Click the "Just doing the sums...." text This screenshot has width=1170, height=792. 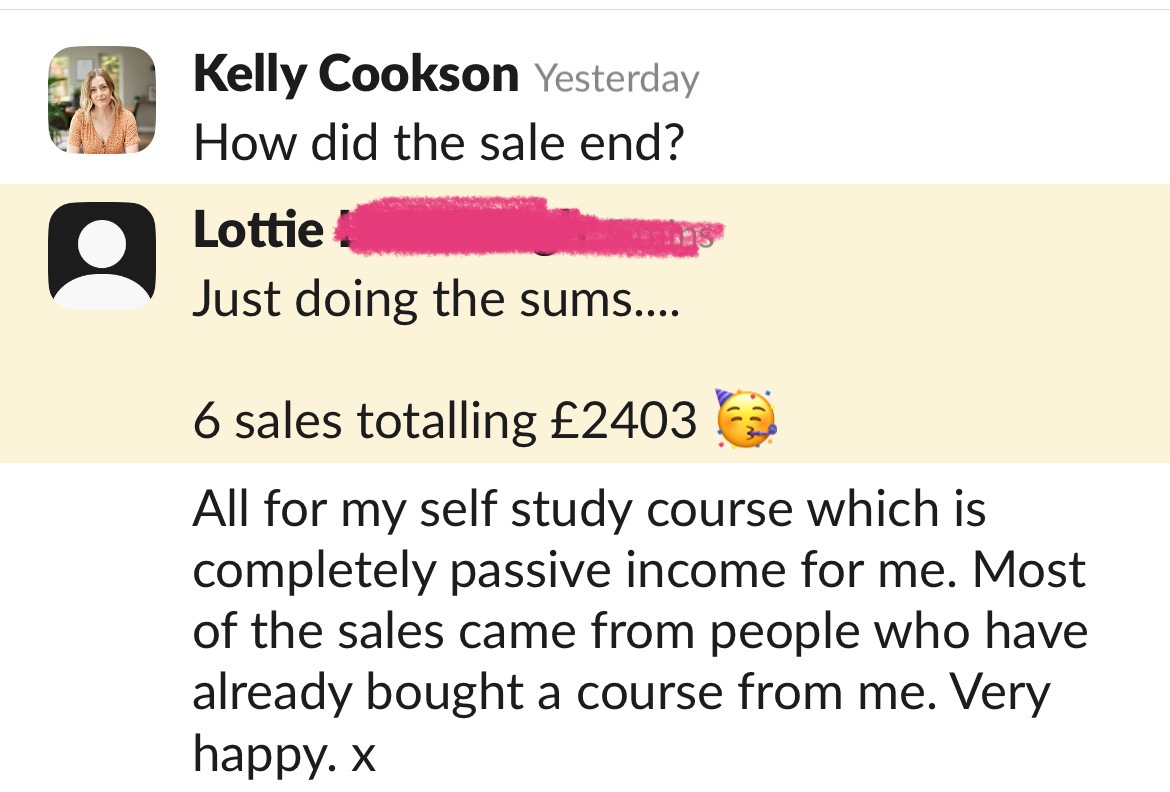(x=435, y=299)
